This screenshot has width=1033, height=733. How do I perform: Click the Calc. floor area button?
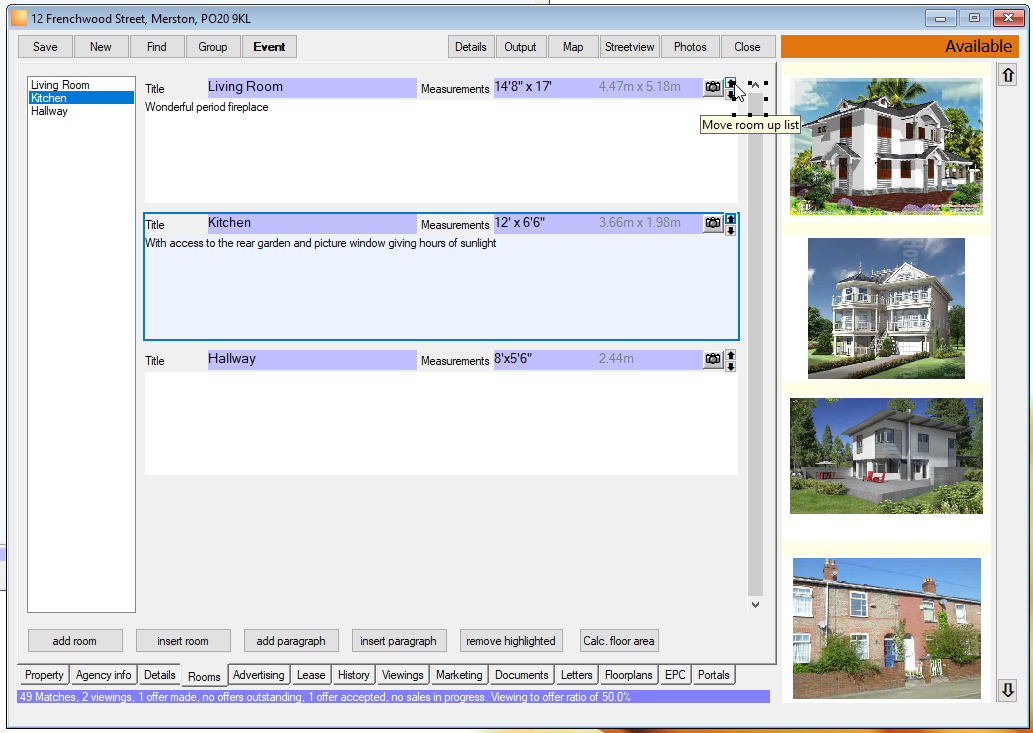pos(619,641)
